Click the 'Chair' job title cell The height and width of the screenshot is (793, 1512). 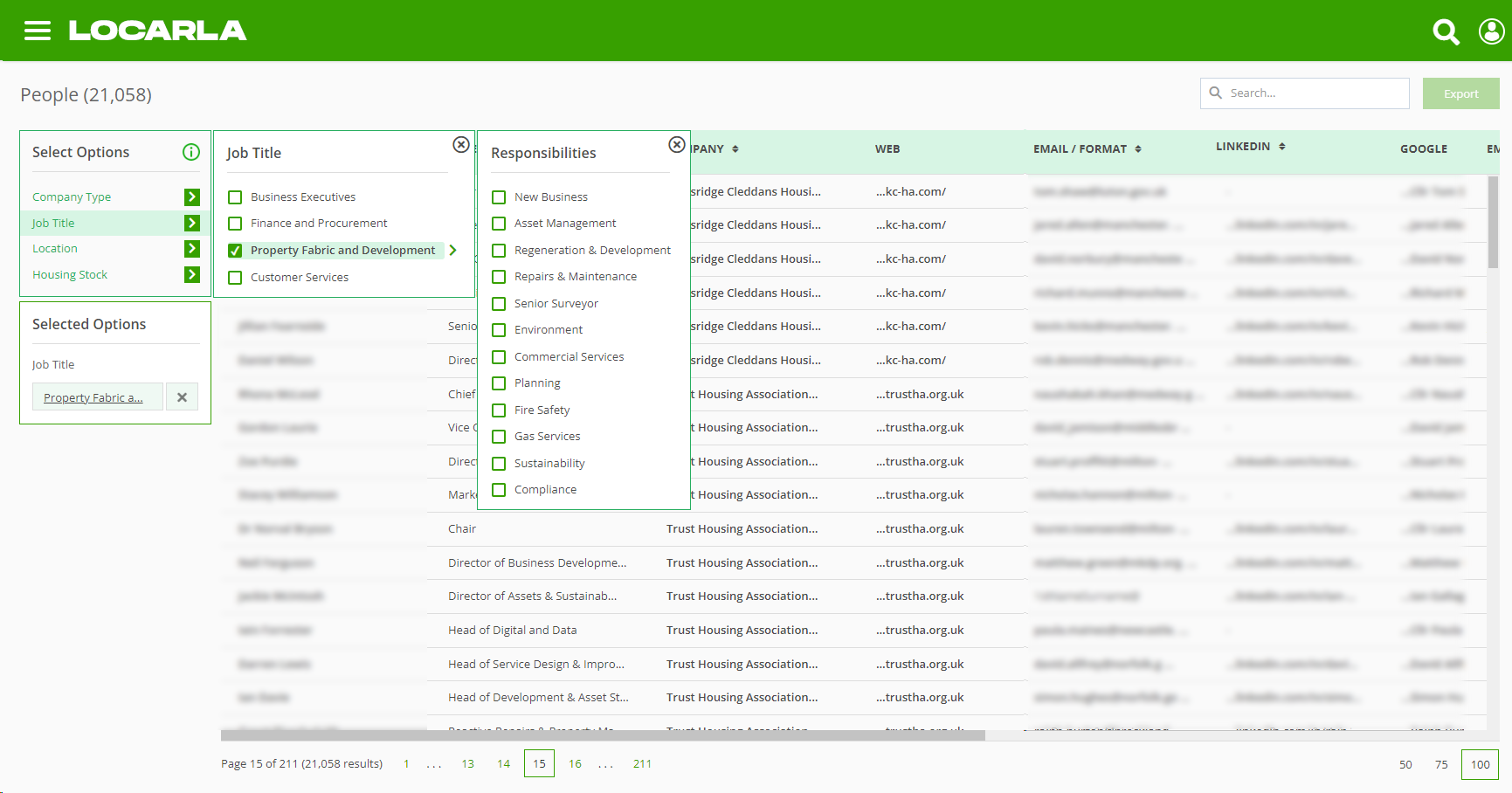462,529
